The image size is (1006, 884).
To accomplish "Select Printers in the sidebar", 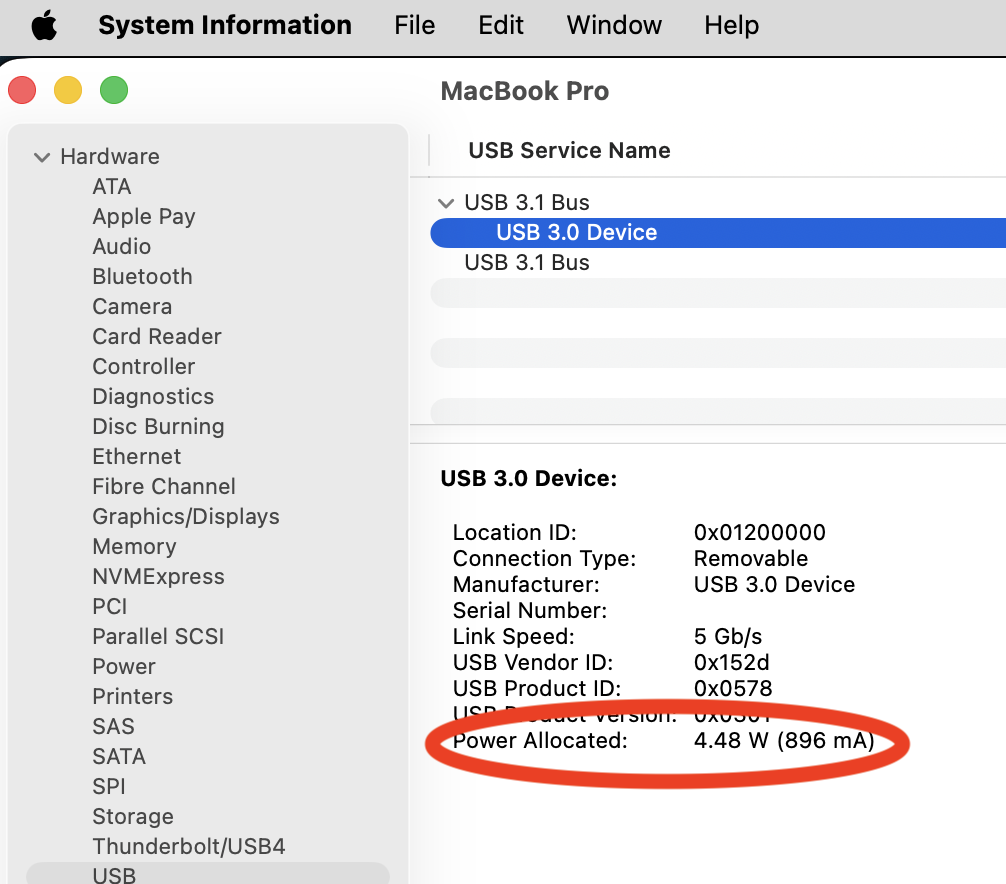I will tap(133, 697).
